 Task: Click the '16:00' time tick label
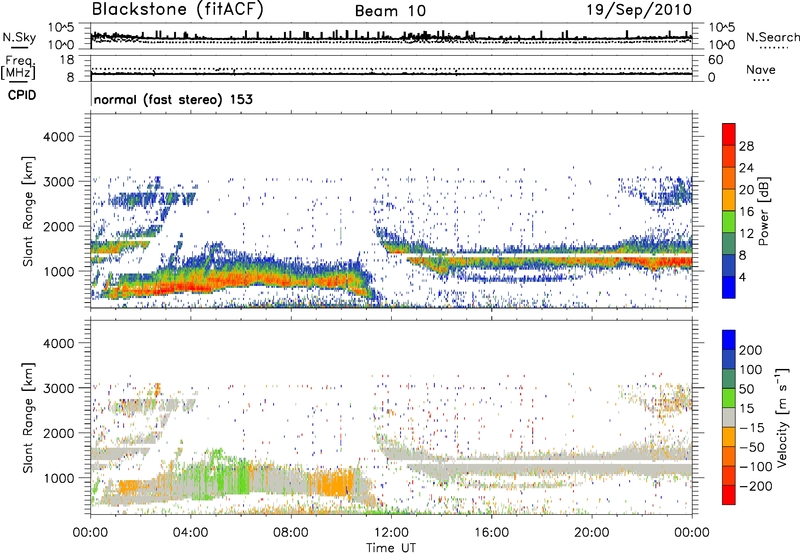coord(491,533)
